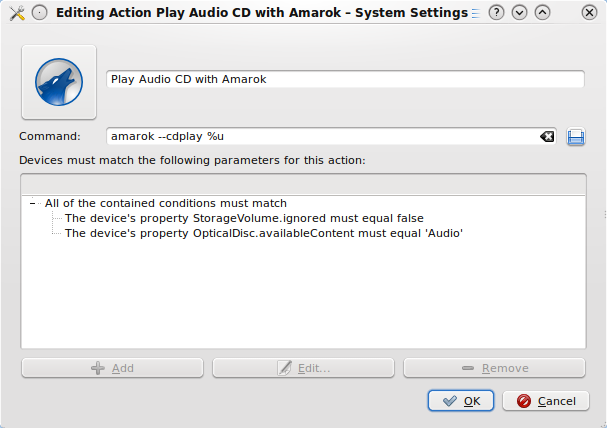Click the Amarok wolf icon button
The width and height of the screenshot is (607, 428).
58,81
